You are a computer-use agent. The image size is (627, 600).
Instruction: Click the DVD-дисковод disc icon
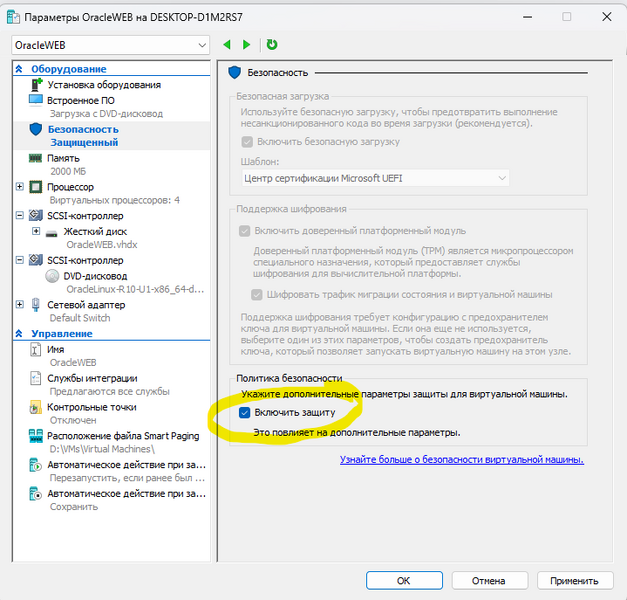point(52,276)
